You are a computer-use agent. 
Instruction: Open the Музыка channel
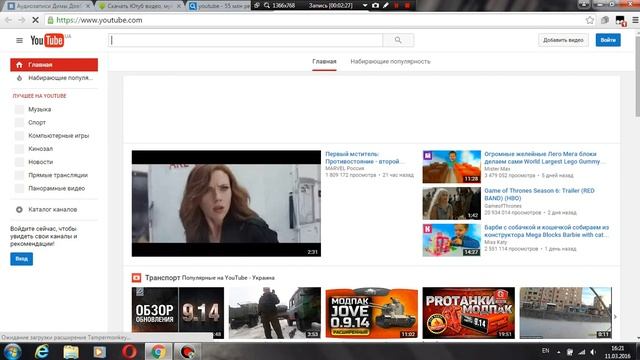pos(40,109)
